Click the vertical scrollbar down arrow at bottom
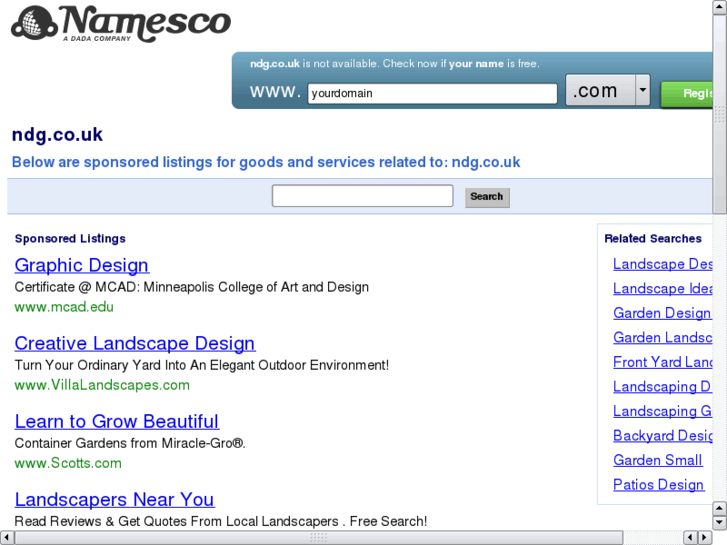This screenshot has height=545, width=727. [x=720, y=523]
